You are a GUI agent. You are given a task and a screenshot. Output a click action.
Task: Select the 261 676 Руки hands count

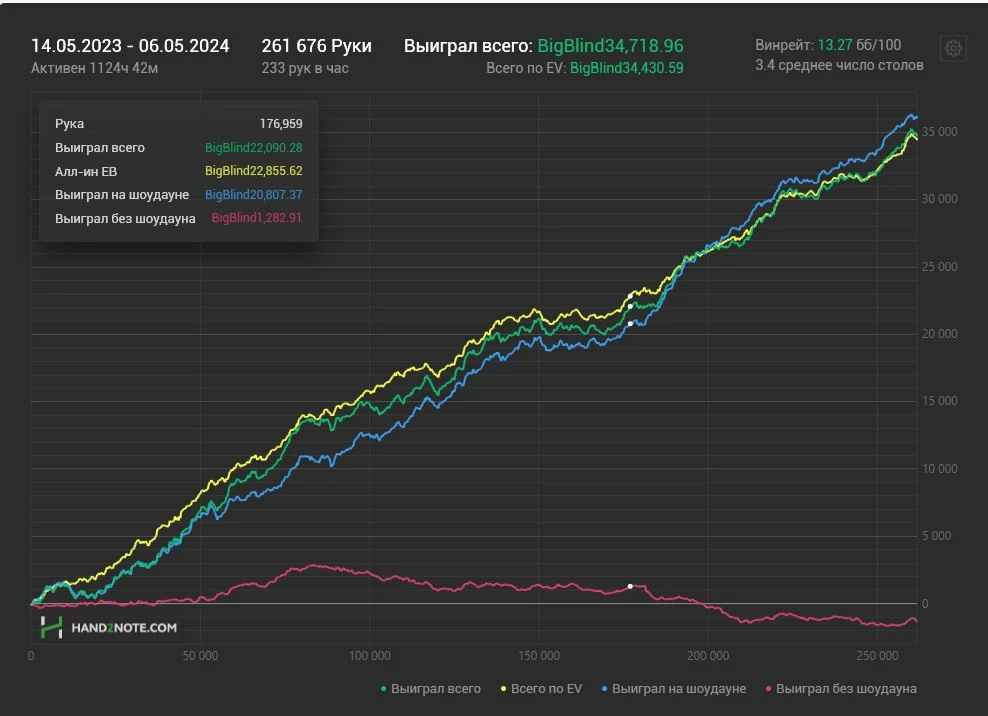click(x=316, y=46)
